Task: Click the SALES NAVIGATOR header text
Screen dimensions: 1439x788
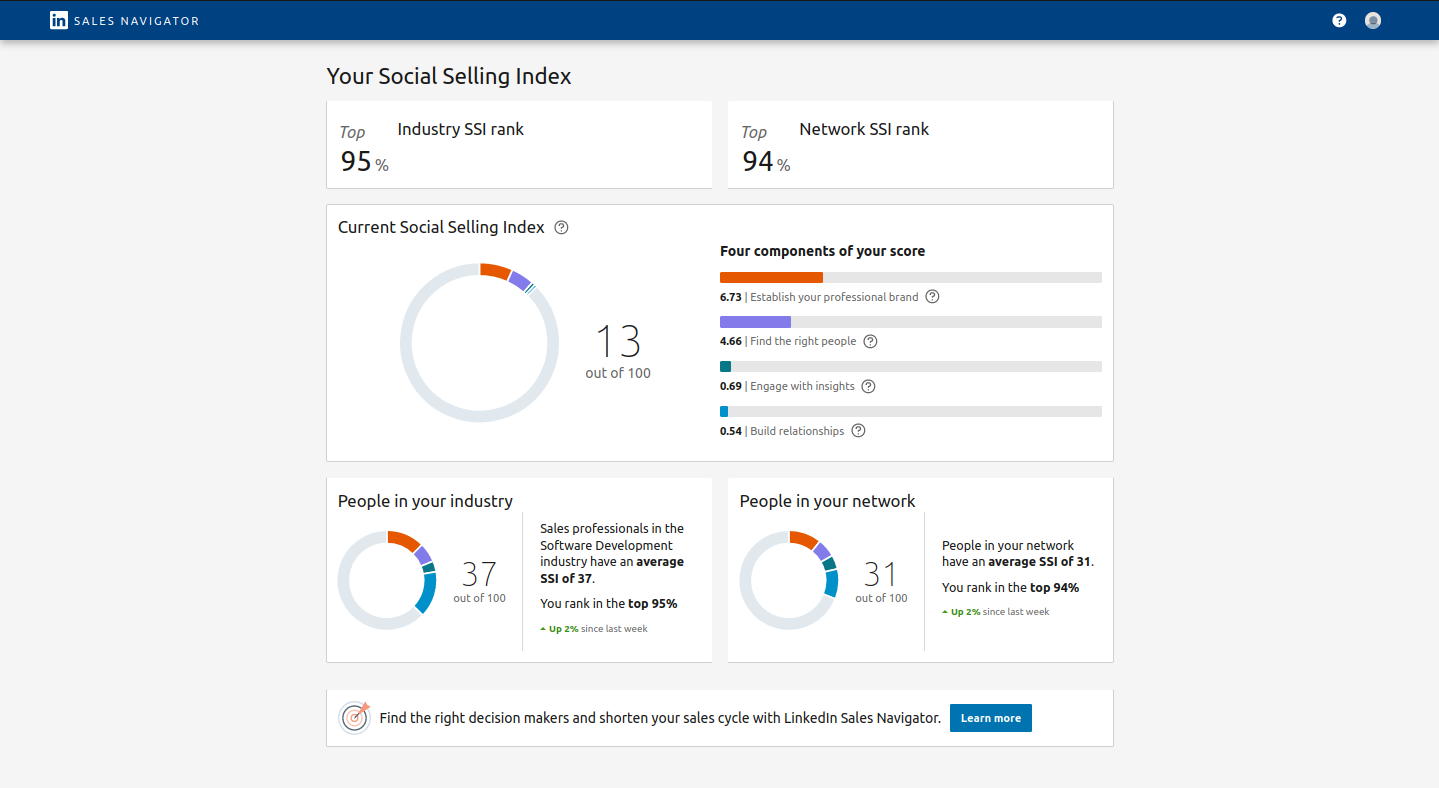Action: point(137,21)
